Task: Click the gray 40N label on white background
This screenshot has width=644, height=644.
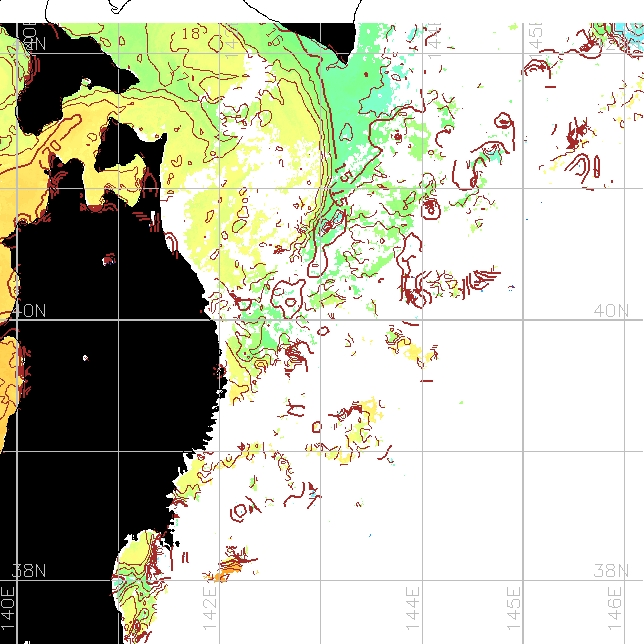Action: [x=611, y=311]
